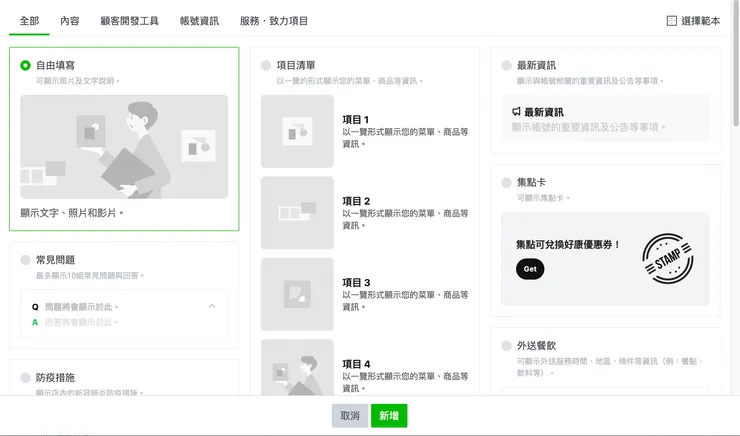The height and width of the screenshot is (436, 740).
Task: Select the 最新資訊 radio button
Action: point(506,65)
